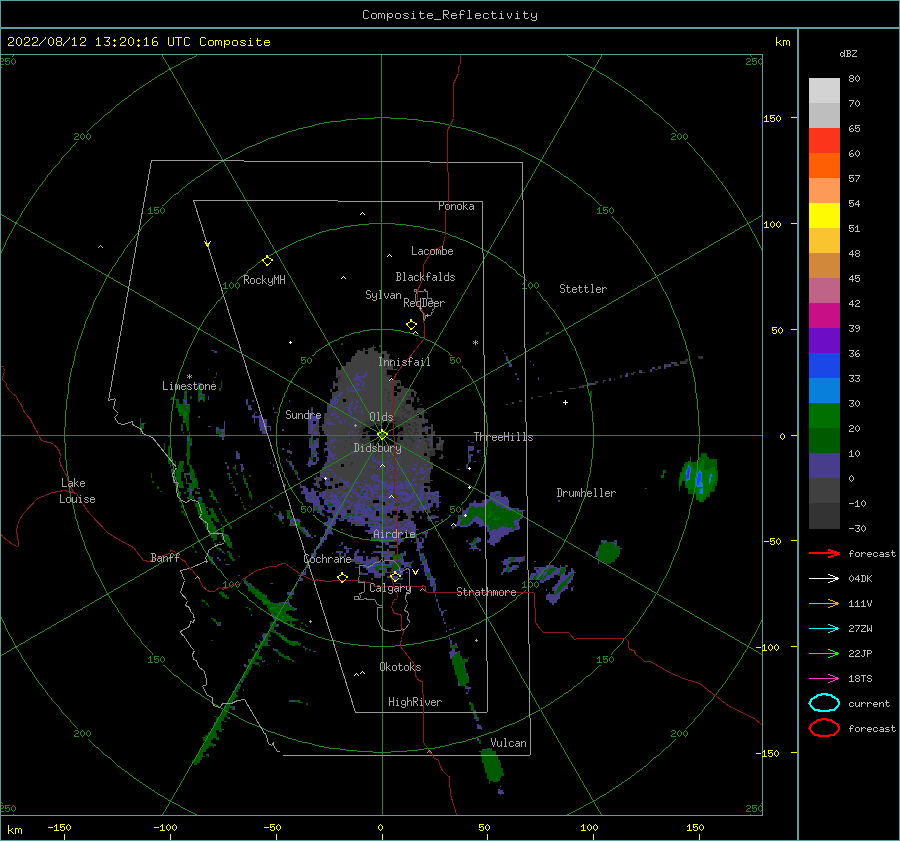Click the HighRiver label
Image resolution: width=900 pixels, height=841 pixels.
(x=415, y=702)
